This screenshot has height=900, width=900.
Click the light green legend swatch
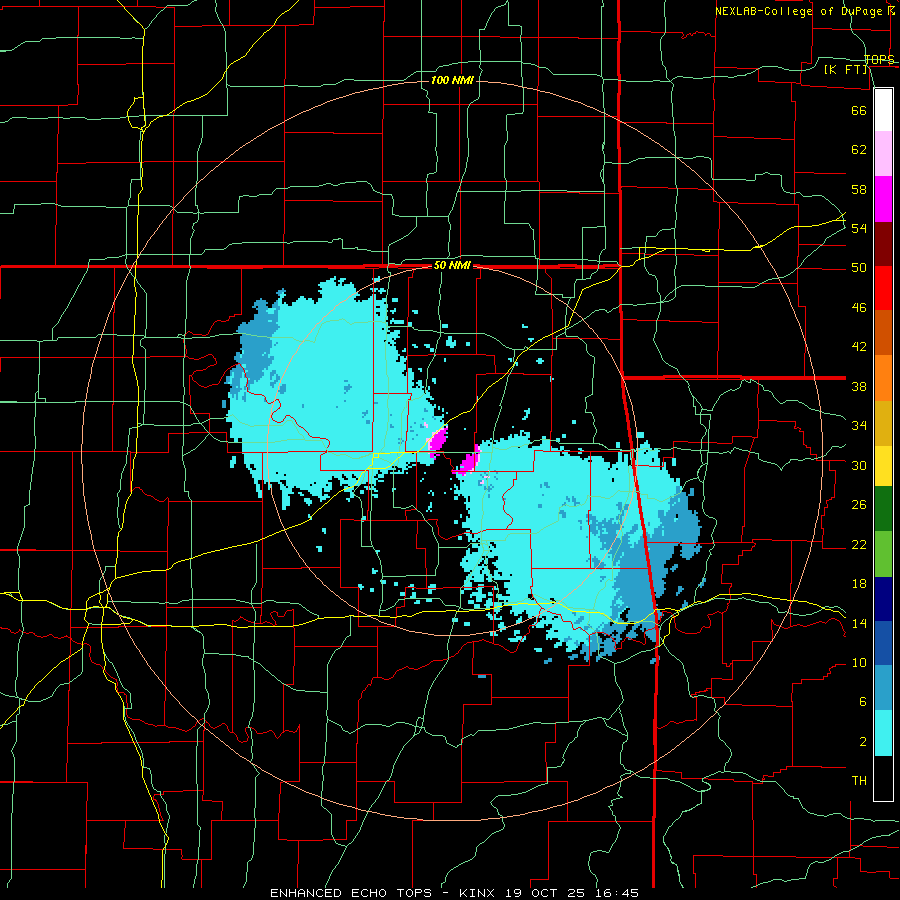click(x=883, y=554)
